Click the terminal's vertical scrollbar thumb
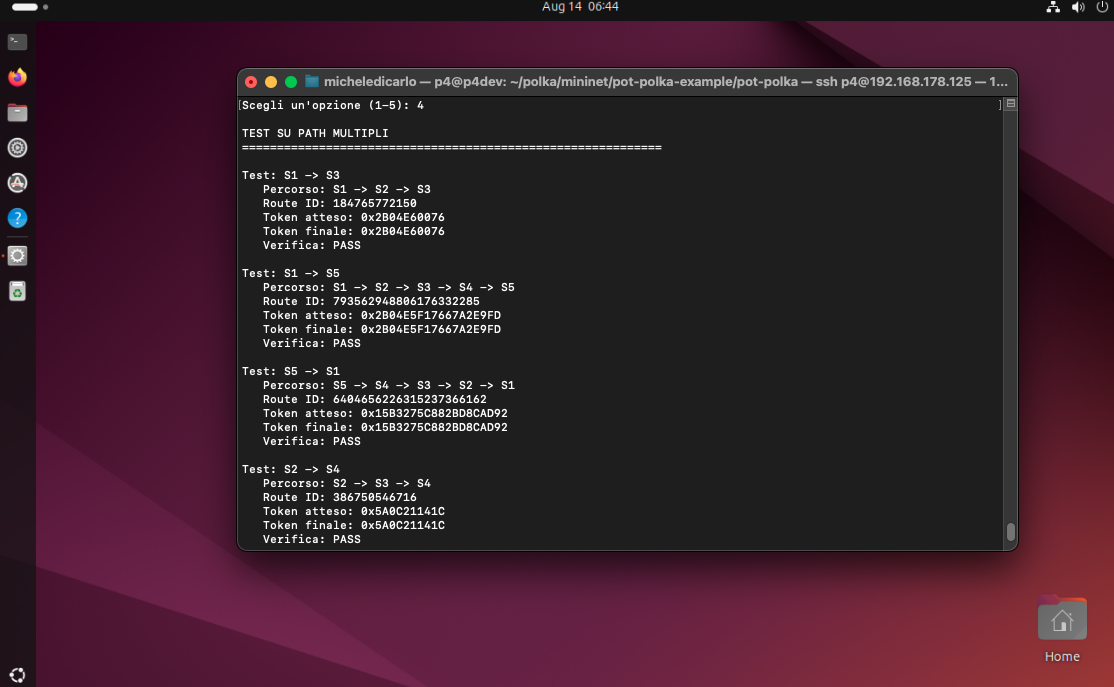This screenshot has height=687, width=1114. (1010, 531)
